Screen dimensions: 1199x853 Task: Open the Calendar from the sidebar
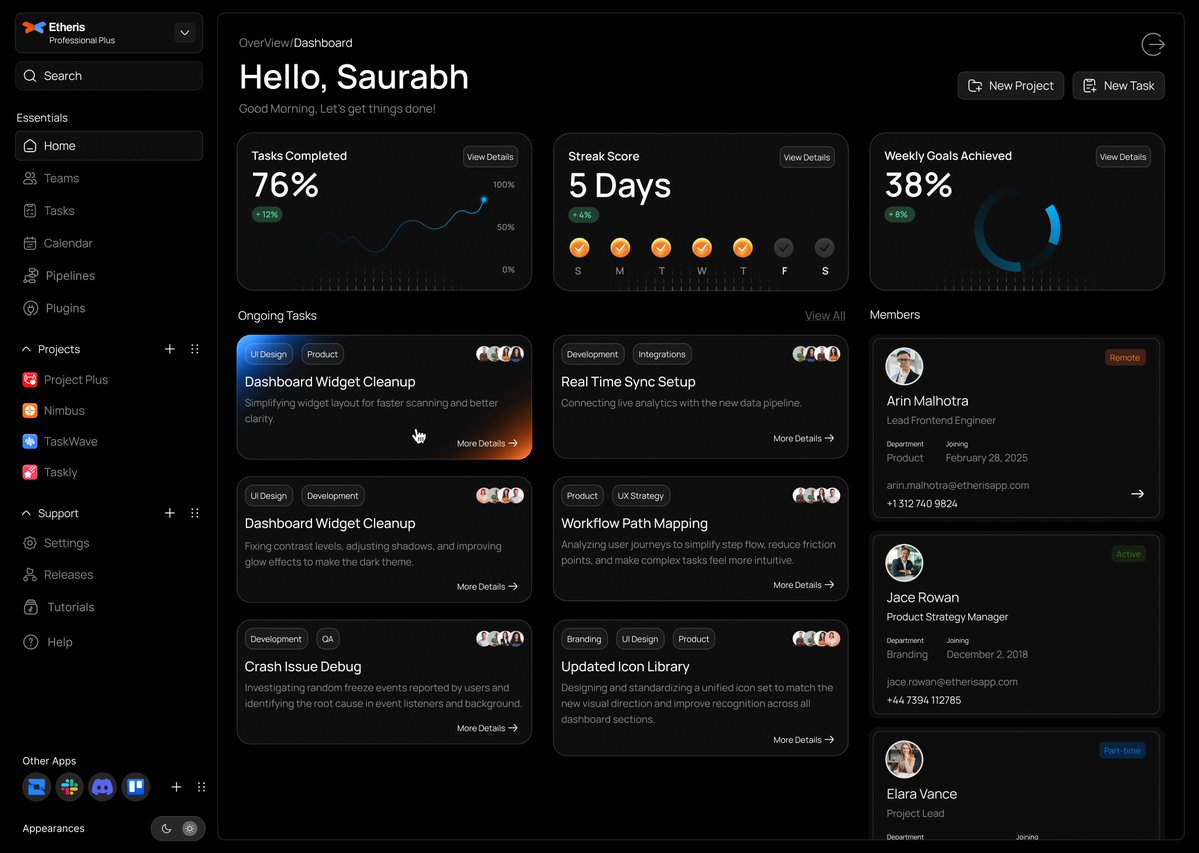click(x=67, y=243)
